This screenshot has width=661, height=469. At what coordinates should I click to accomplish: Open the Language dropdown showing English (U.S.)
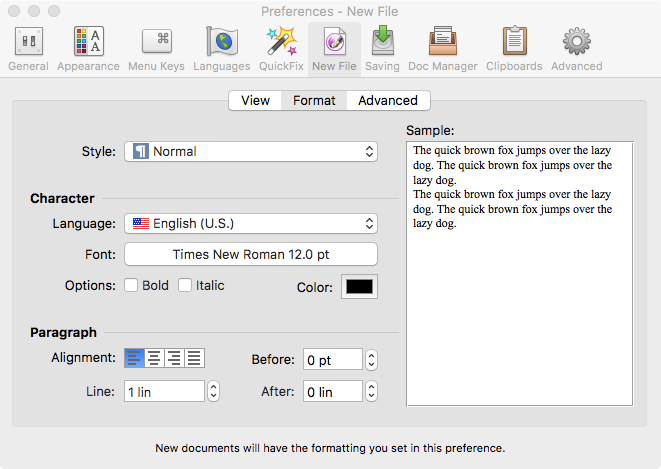pyautogui.click(x=250, y=224)
